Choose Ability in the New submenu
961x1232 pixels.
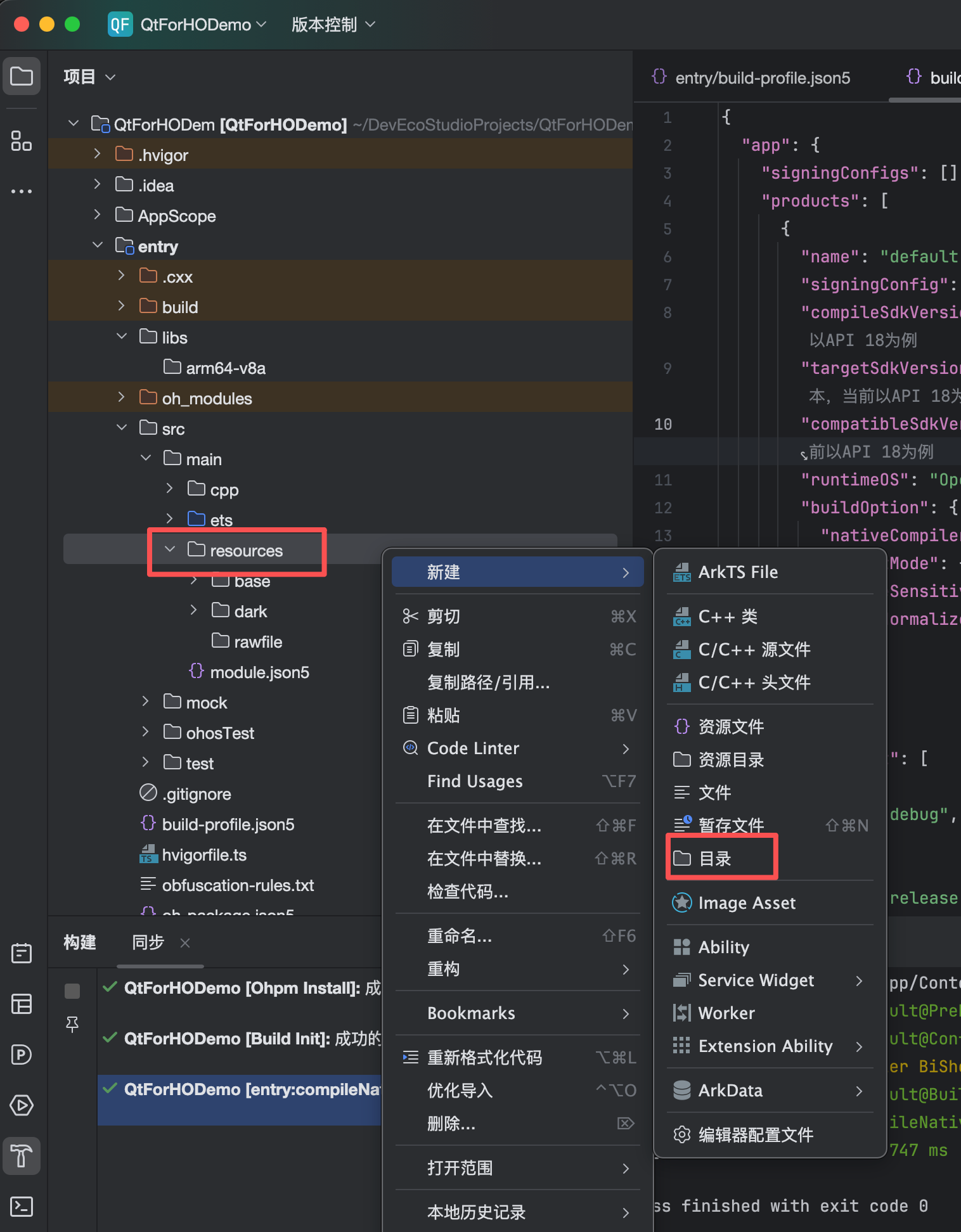click(770, 947)
